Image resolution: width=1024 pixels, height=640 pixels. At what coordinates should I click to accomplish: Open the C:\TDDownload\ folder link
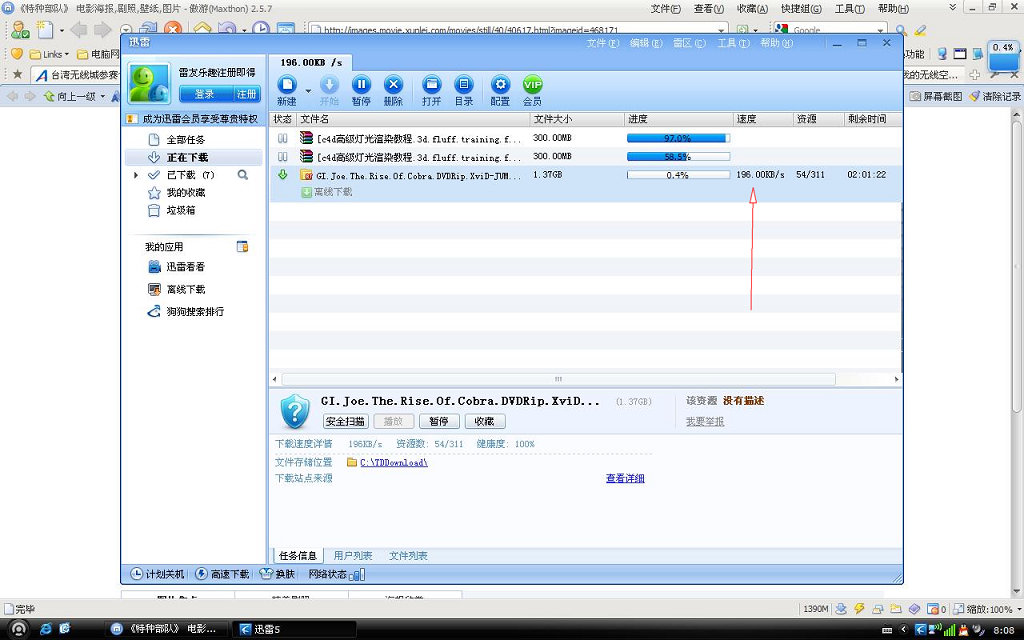pos(394,462)
